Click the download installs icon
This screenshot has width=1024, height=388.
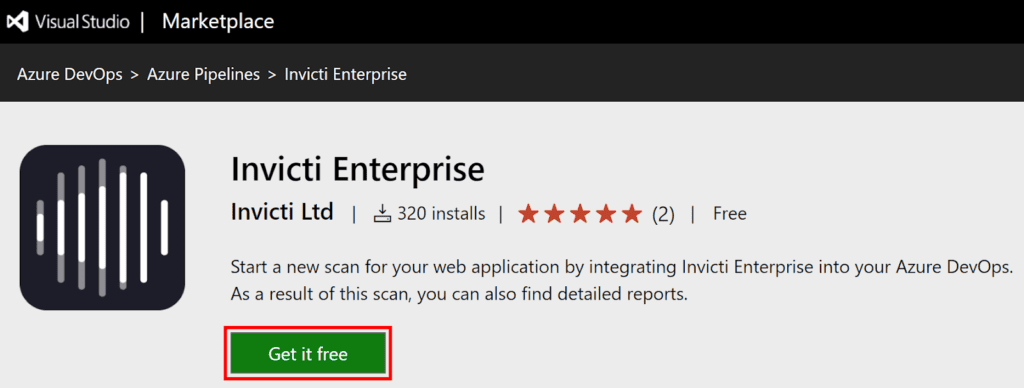(382, 214)
